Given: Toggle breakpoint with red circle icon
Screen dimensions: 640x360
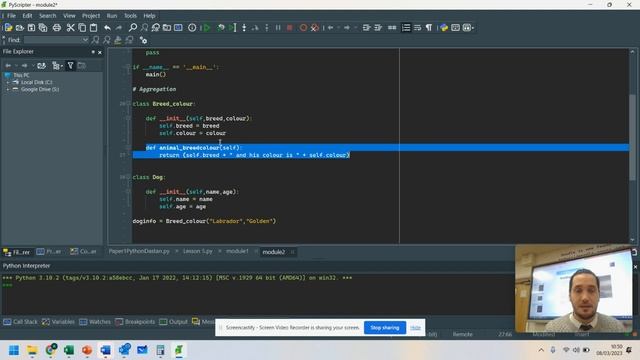Looking at the screenshot, I should point(303,28).
